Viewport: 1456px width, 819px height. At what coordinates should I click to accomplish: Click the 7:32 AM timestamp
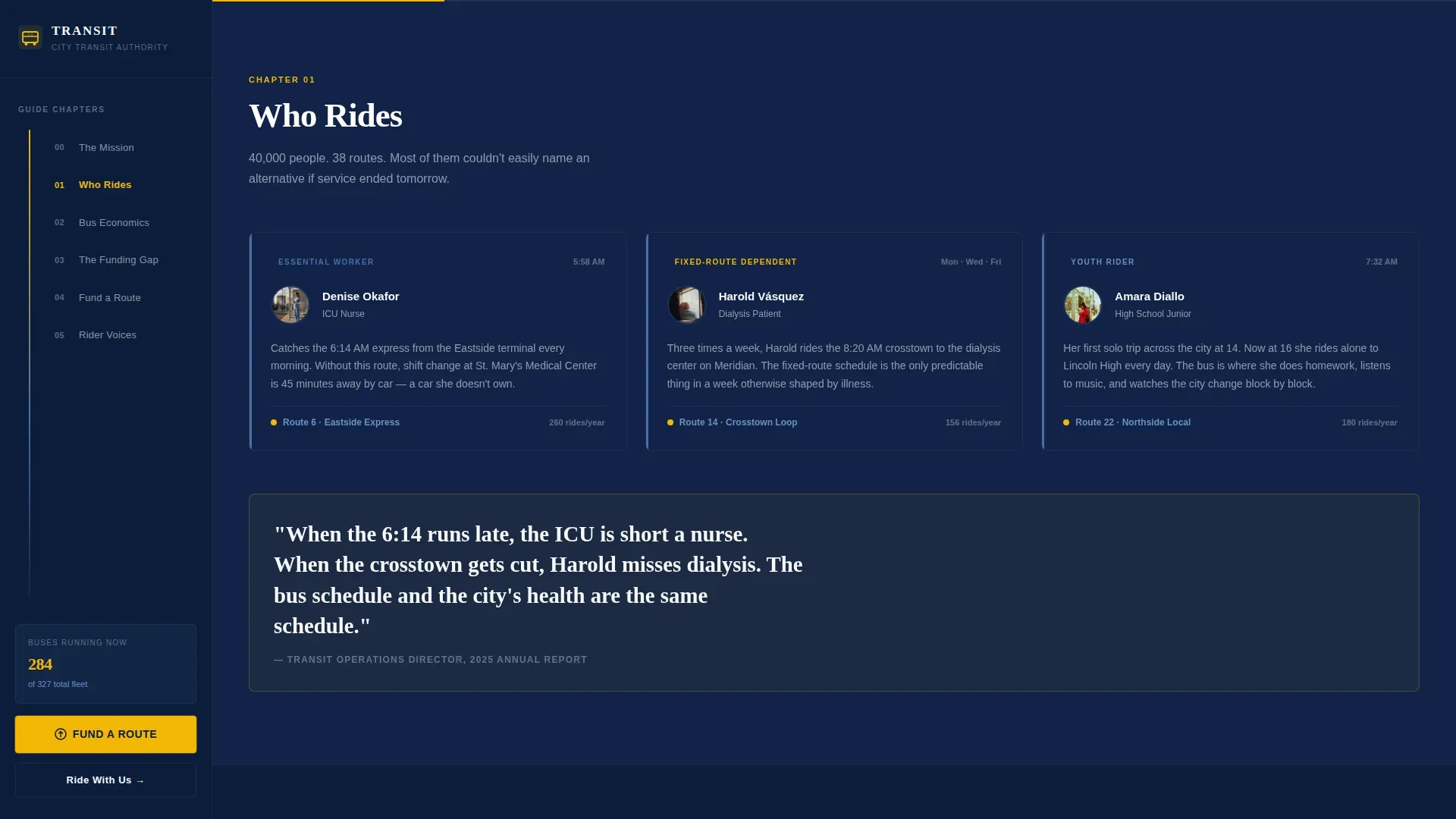pos(1382,262)
